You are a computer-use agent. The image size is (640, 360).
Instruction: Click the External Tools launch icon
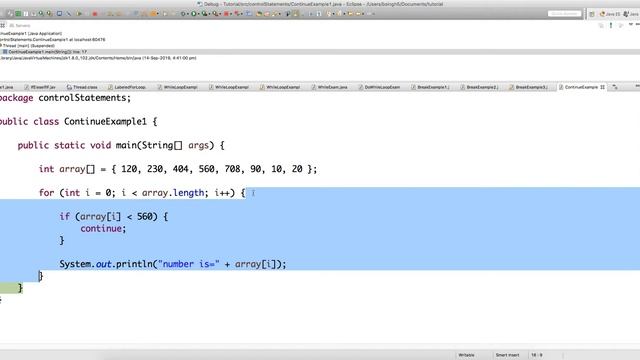click(x=216, y=13)
